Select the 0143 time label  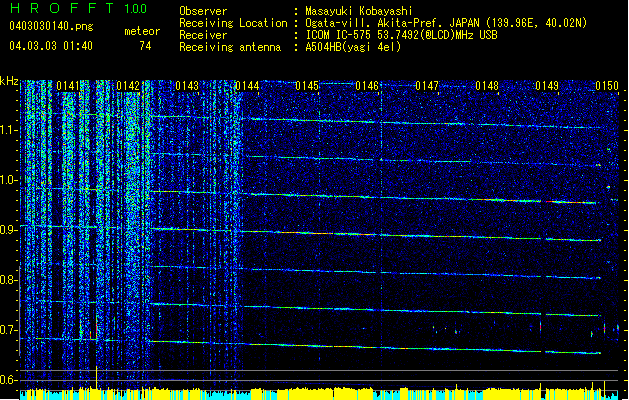[187, 86]
